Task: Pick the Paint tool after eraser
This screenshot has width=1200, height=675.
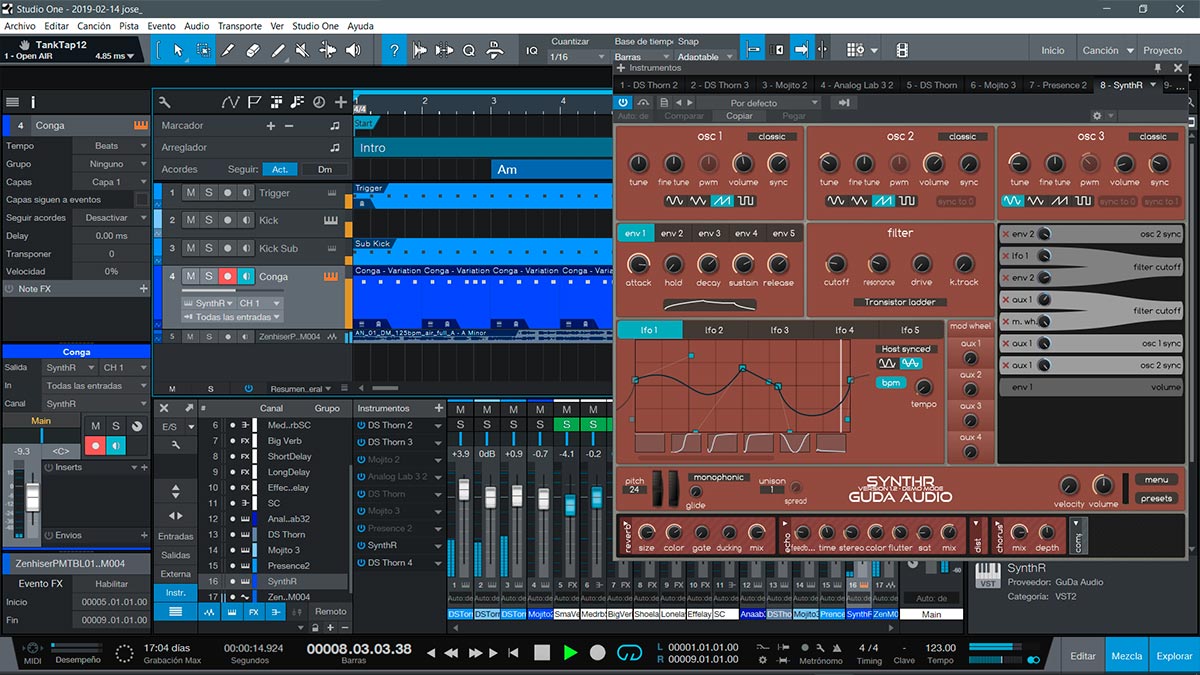Action: click(x=278, y=49)
